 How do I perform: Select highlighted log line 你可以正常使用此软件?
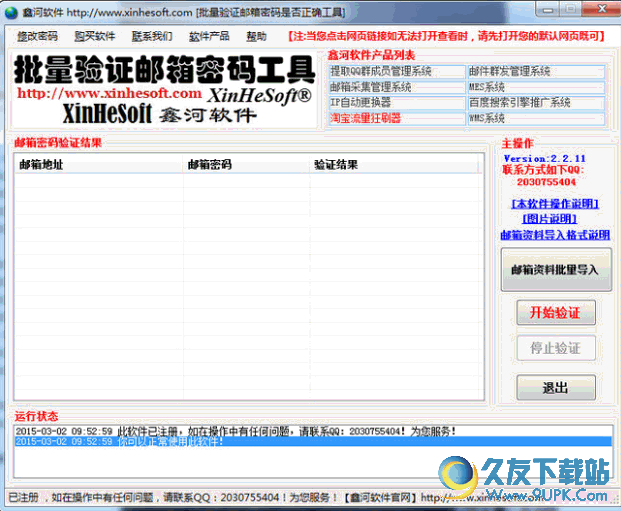313,441
